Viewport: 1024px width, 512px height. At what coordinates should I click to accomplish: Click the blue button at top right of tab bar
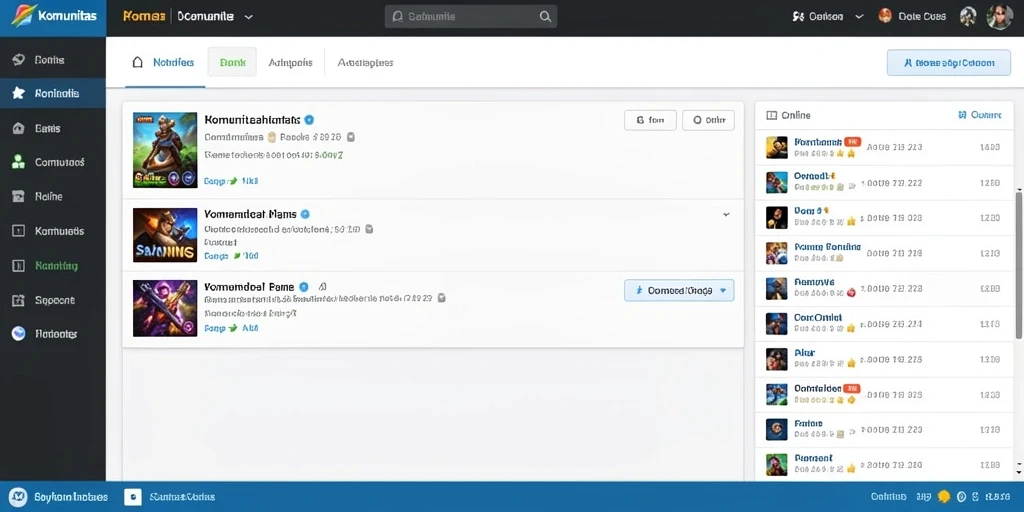pyautogui.click(x=949, y=63)
